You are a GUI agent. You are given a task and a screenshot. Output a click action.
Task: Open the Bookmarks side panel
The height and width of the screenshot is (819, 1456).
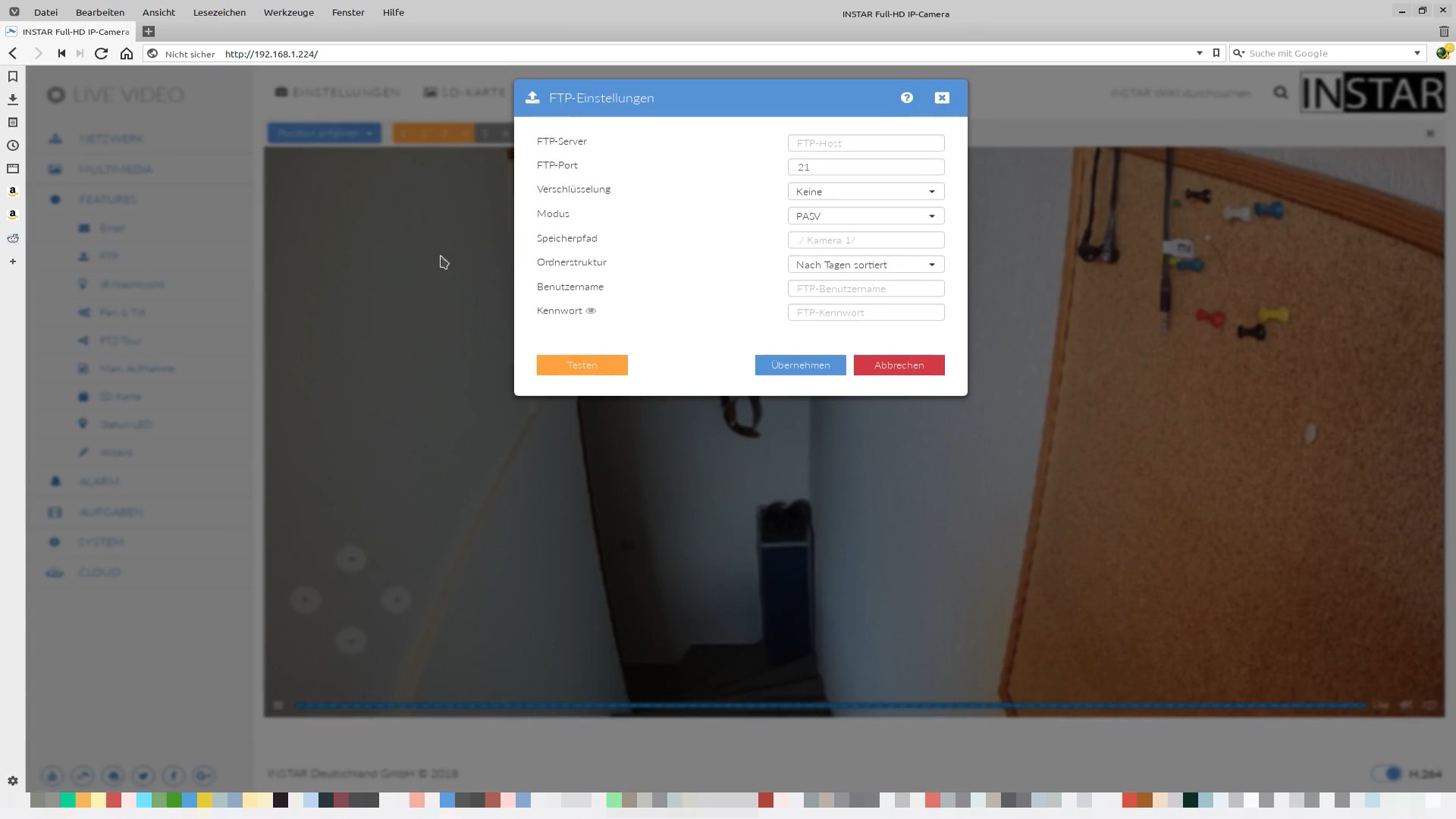click(13, 77)
